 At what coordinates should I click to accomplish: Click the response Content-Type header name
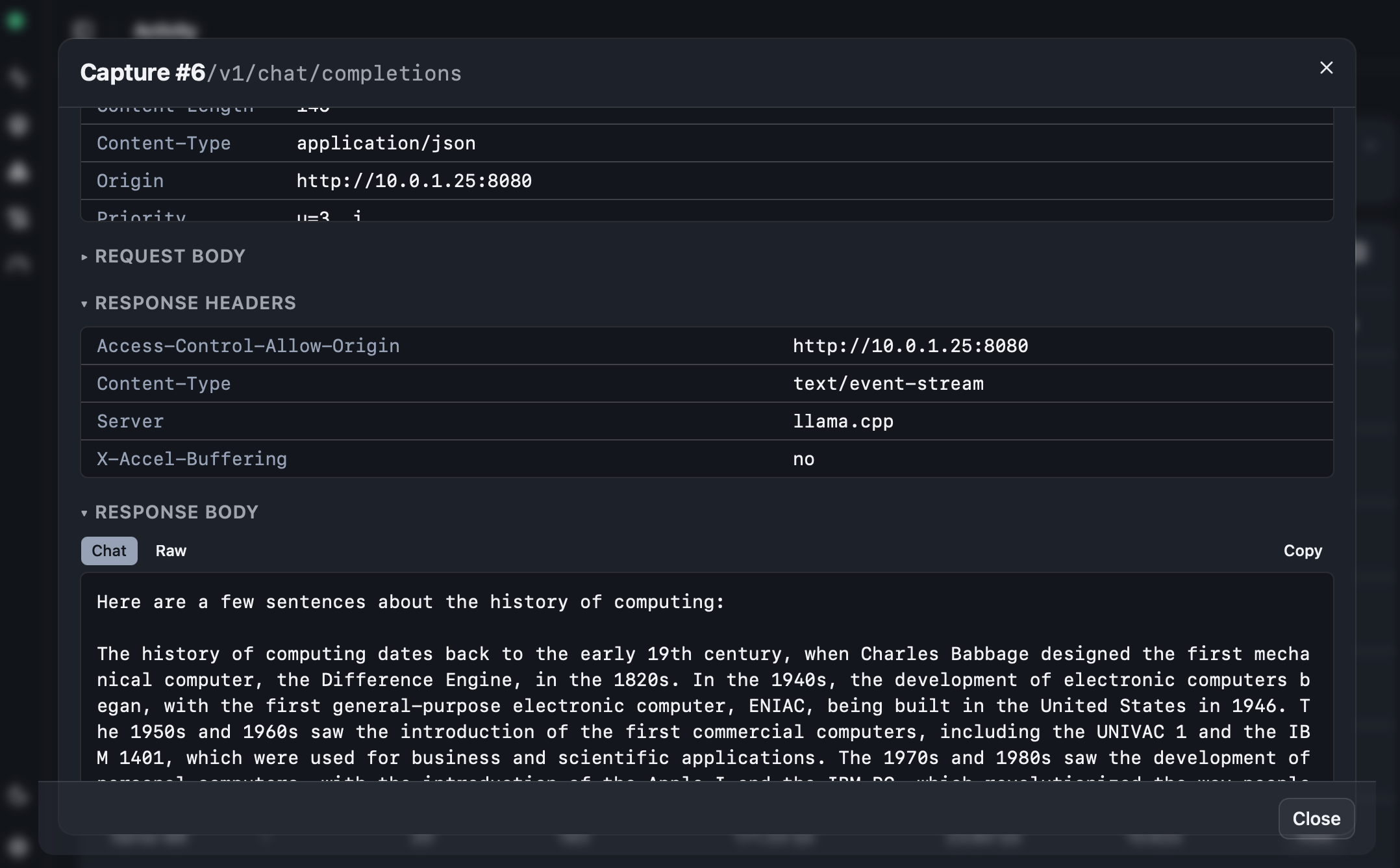[164, 383]
